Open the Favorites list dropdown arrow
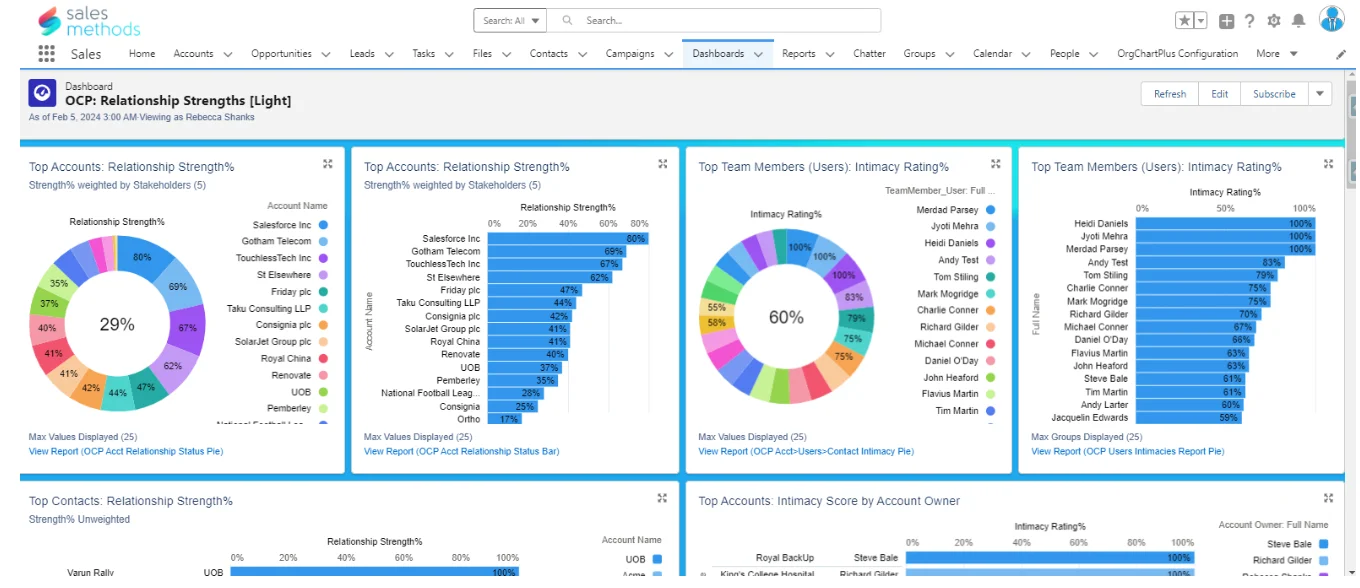Screen dimensions: 1360x588 click(x=1201, y=20)
